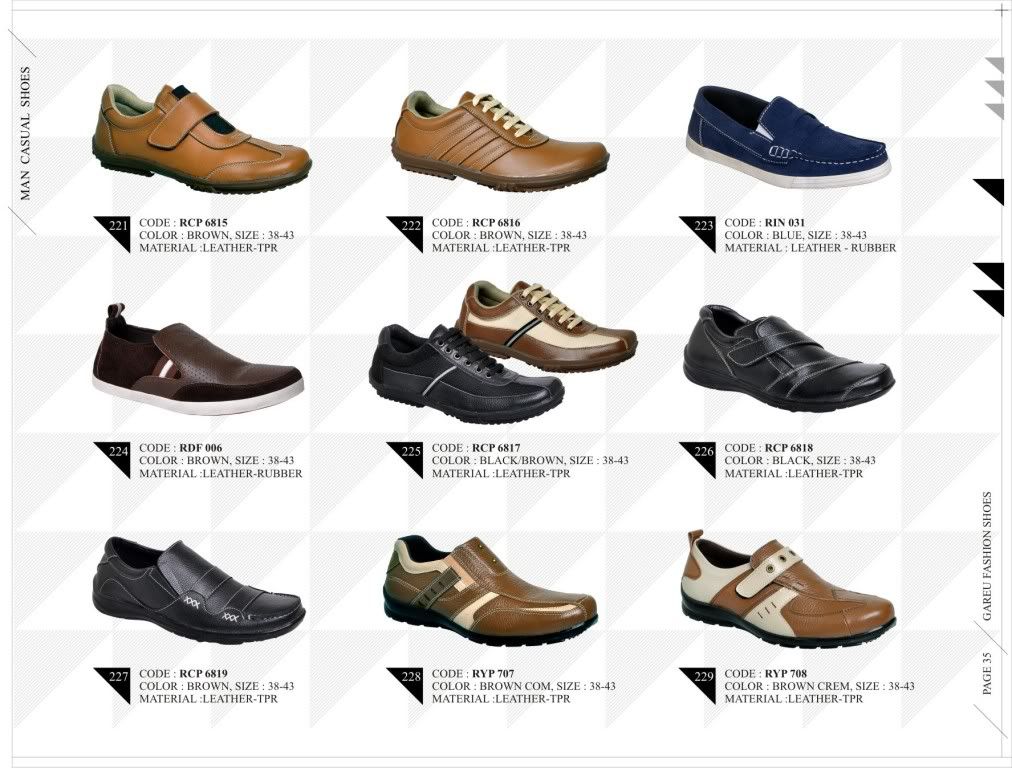1012x768 pixels.
Task: Select the black velcro shoe RCP 6818
Action: point(789,358)
